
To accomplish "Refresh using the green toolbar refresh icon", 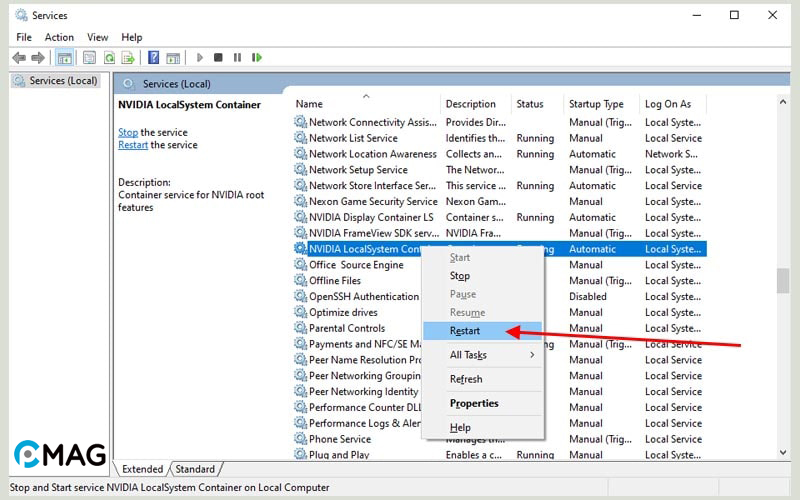I will click(x=109, y=58).
